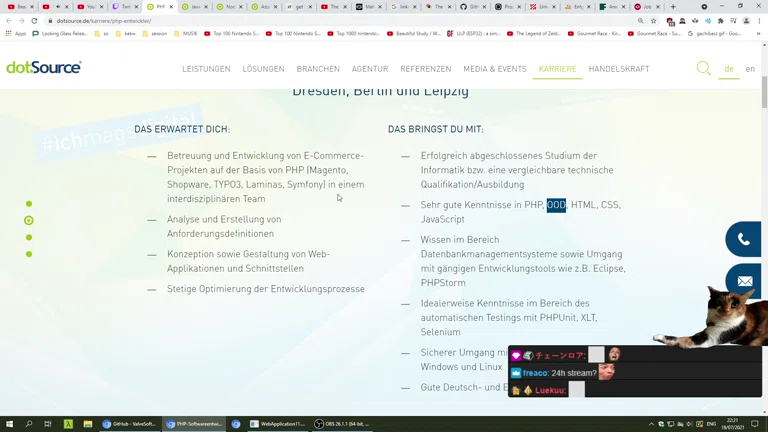Open the MUSIK bookmark folder

click(x=186, y=34)
